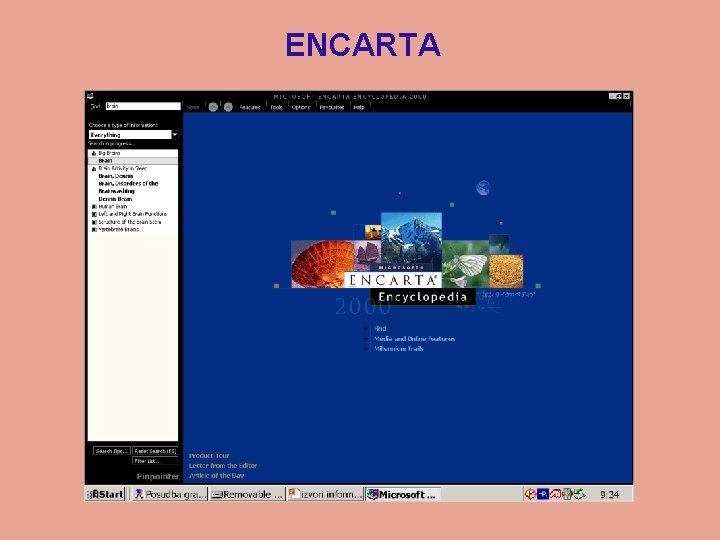Click the back navigation round button
Viewport: 720px width, 540px height.
pos(213,107)
